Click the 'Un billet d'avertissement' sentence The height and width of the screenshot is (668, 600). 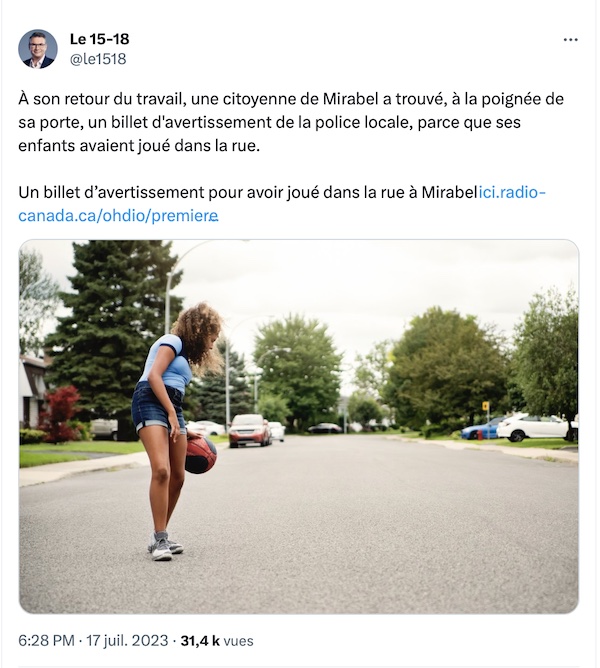point(247,192)
